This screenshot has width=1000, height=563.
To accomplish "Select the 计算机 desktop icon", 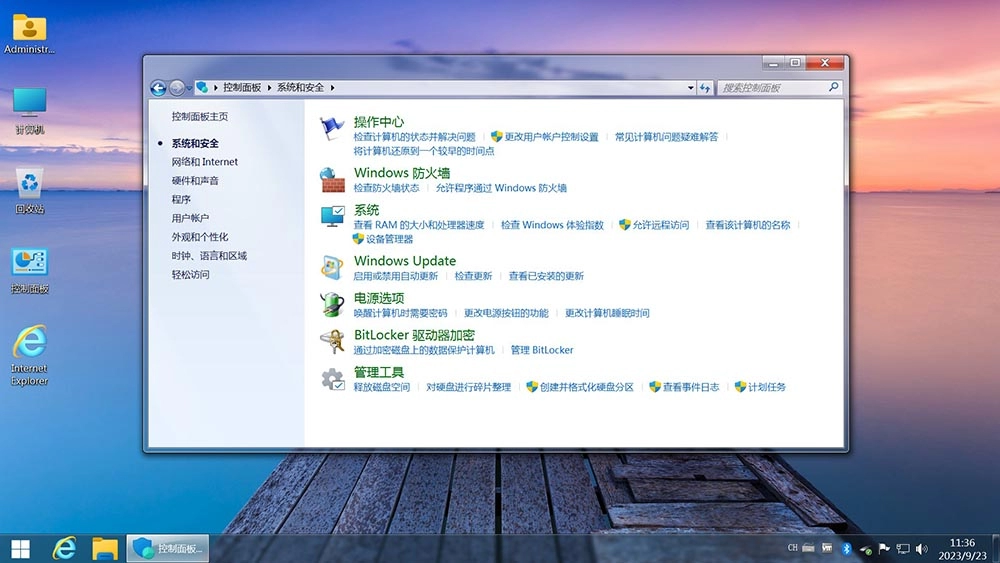I will [29, 111].
